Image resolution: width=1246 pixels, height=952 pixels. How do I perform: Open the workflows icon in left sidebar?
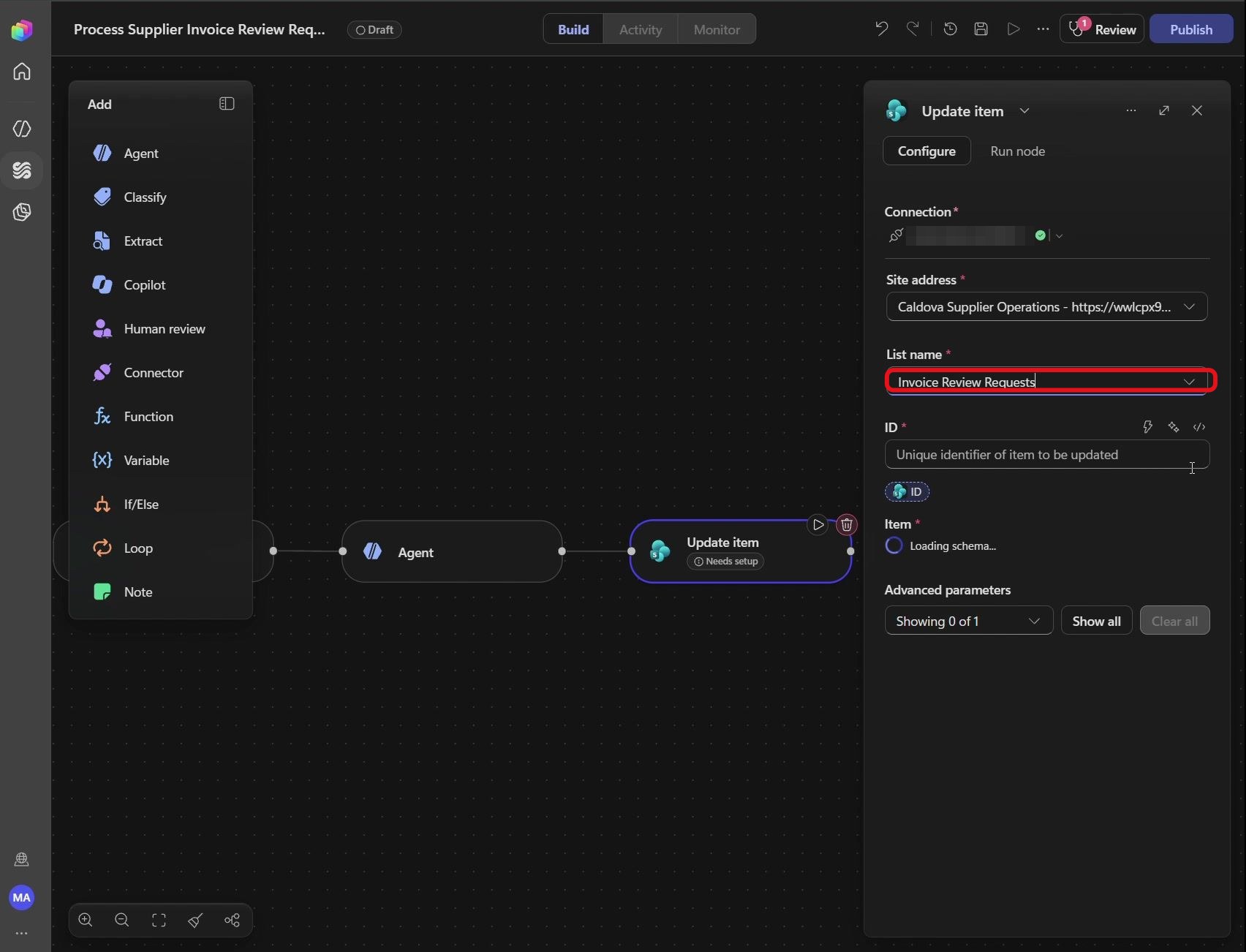pos(22,170)
